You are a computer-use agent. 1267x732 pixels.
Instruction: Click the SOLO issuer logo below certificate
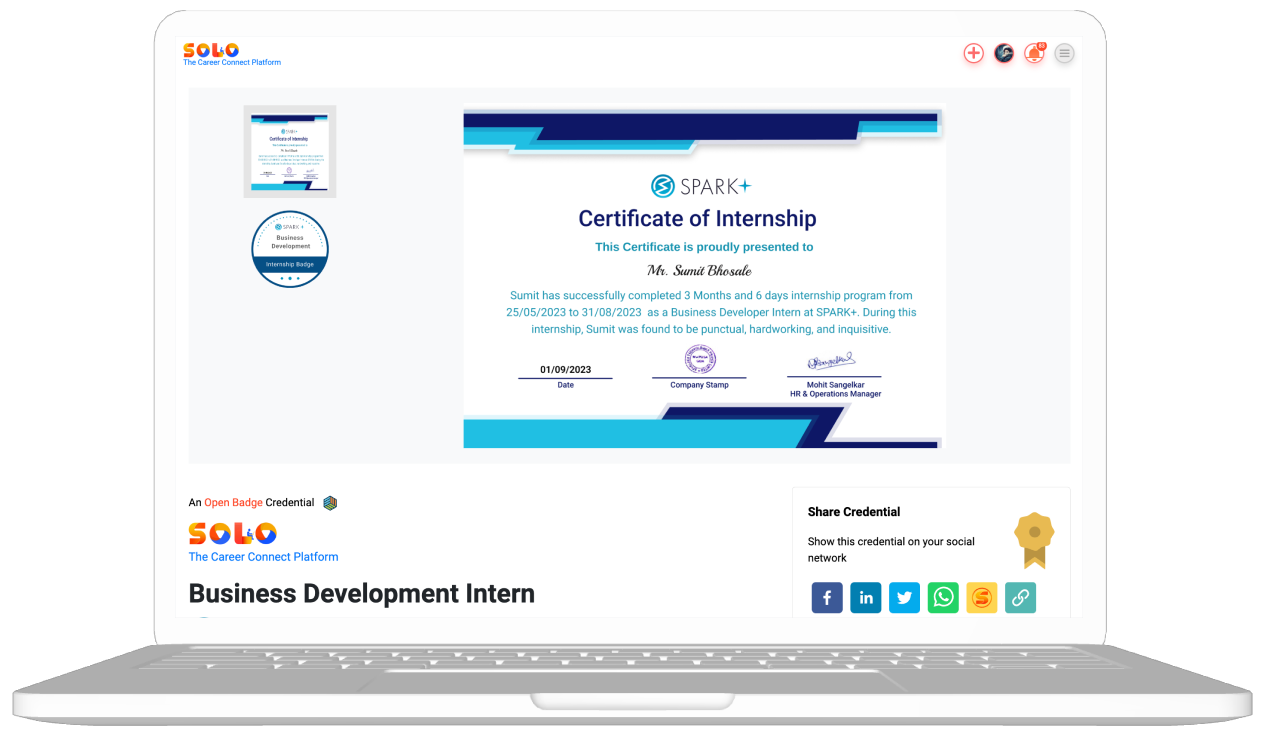pos(232,533)
